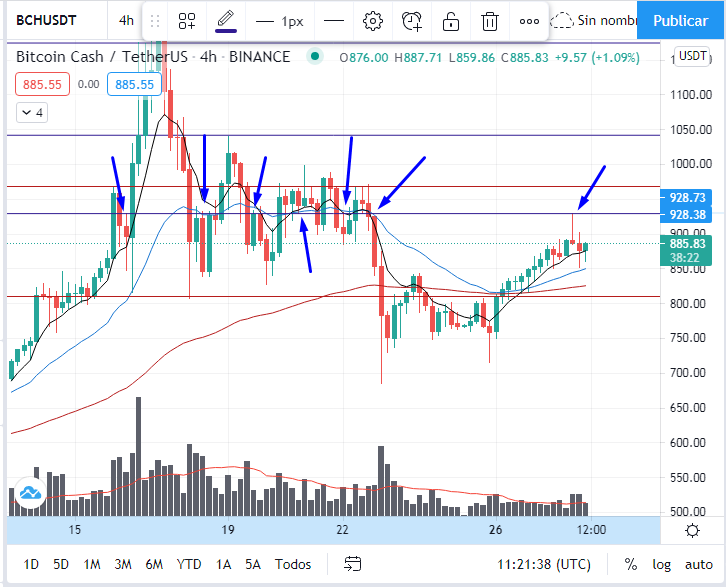726x587 pixels.
Task: Open the BCHUSDT symbol search
Action: [x=46, y=20]
